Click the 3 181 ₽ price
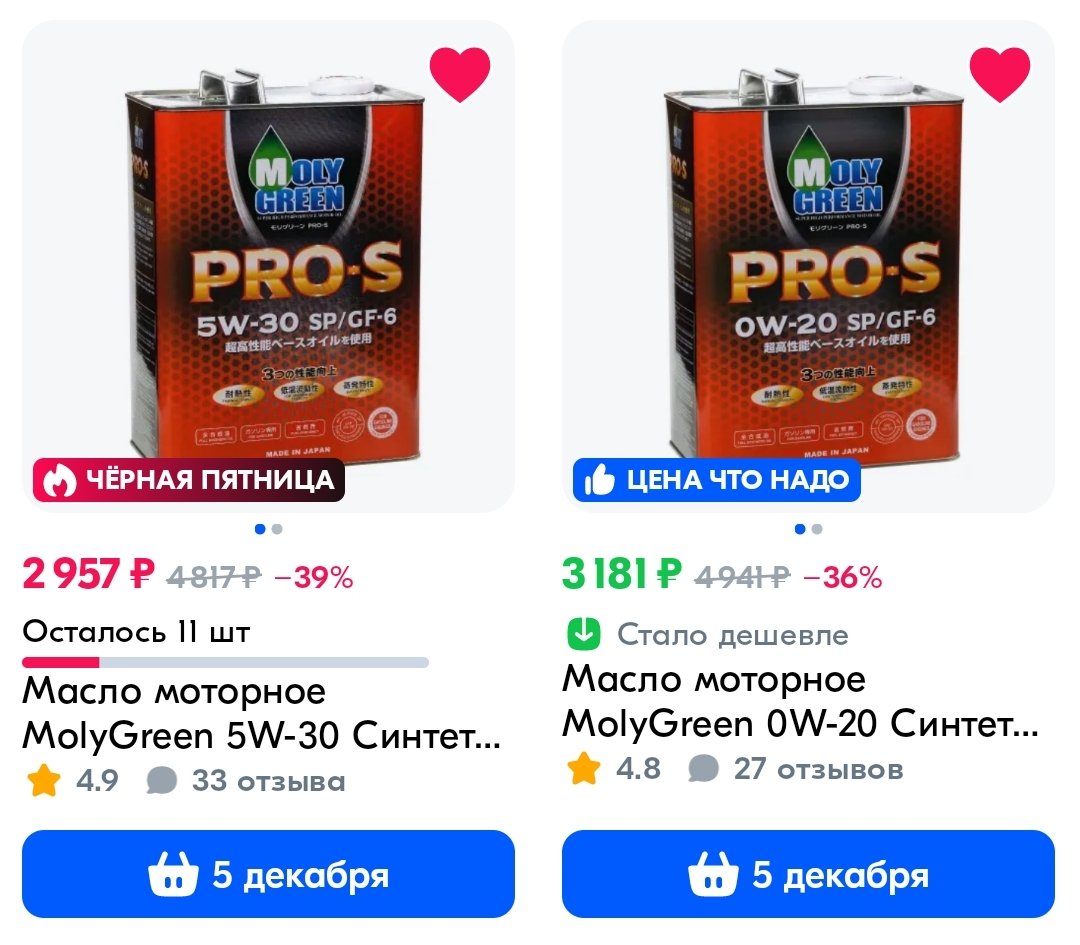The height and width of the screenshot is (945, 1080). (621, 574)
